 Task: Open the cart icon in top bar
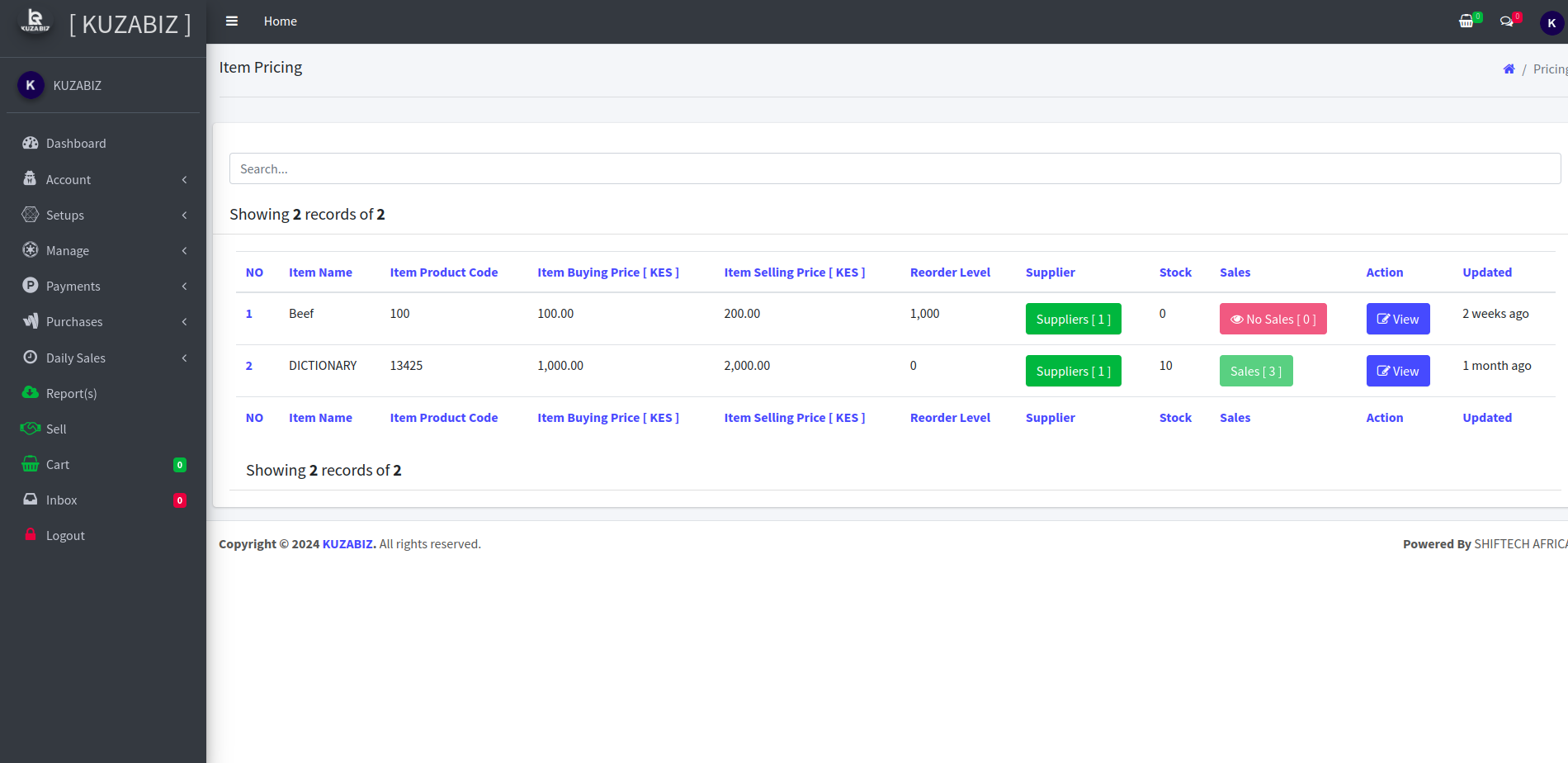pyautogui.click(x=1466, y=21)
